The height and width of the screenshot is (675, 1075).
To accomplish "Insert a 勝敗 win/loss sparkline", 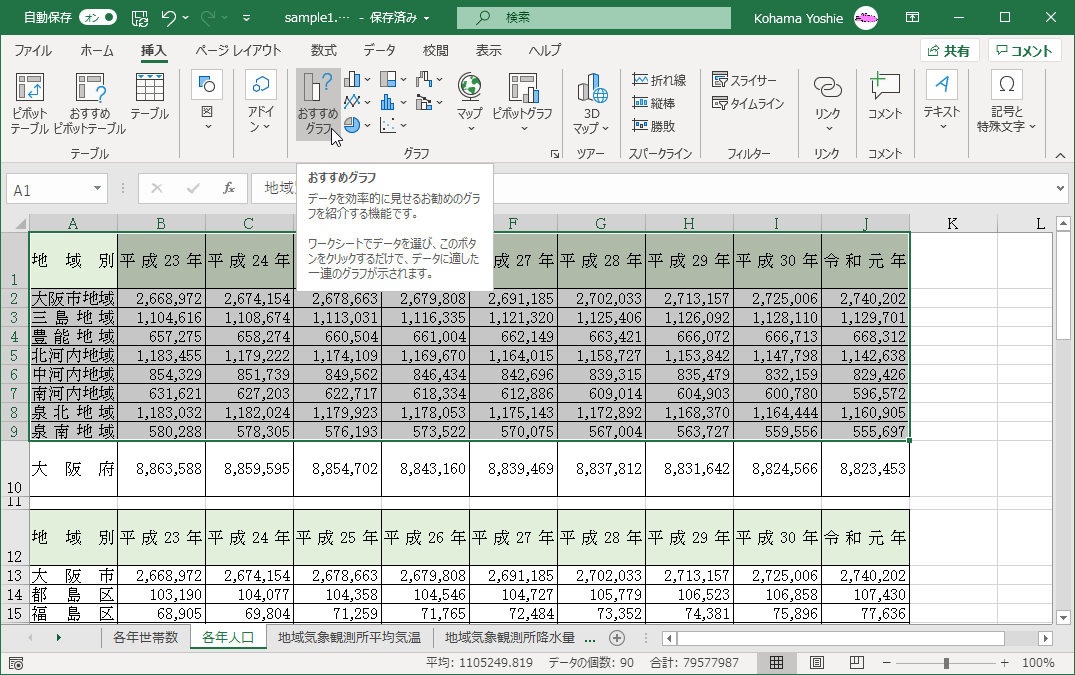I will [x=653, y=126].
